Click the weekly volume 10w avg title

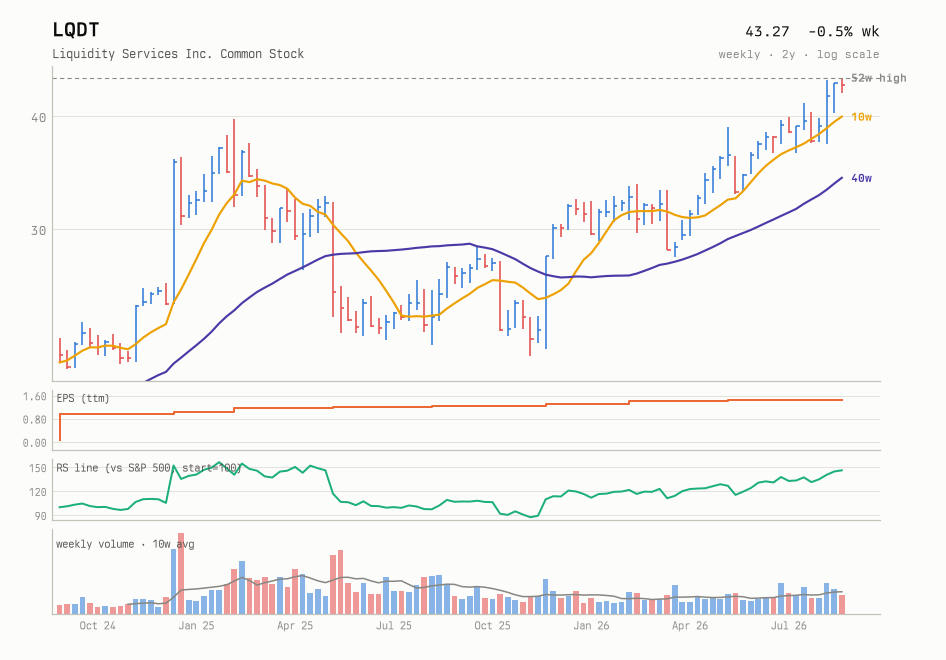(125, 544)
